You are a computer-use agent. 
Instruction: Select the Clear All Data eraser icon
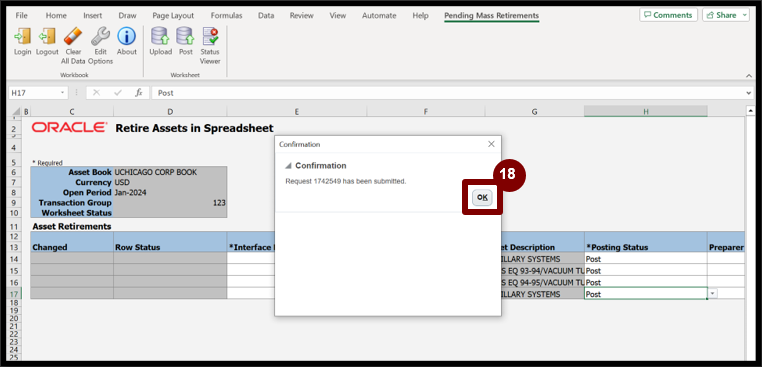[73, 36]
